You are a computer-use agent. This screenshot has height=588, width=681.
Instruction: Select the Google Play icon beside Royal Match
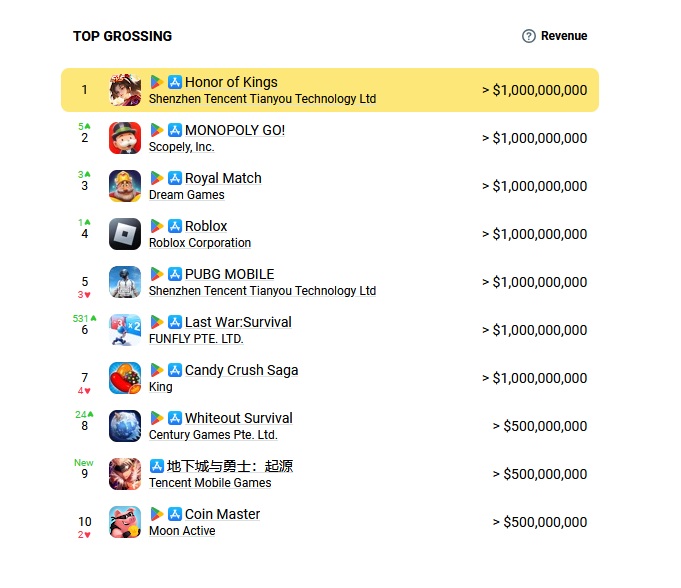(x=157, y=178)
